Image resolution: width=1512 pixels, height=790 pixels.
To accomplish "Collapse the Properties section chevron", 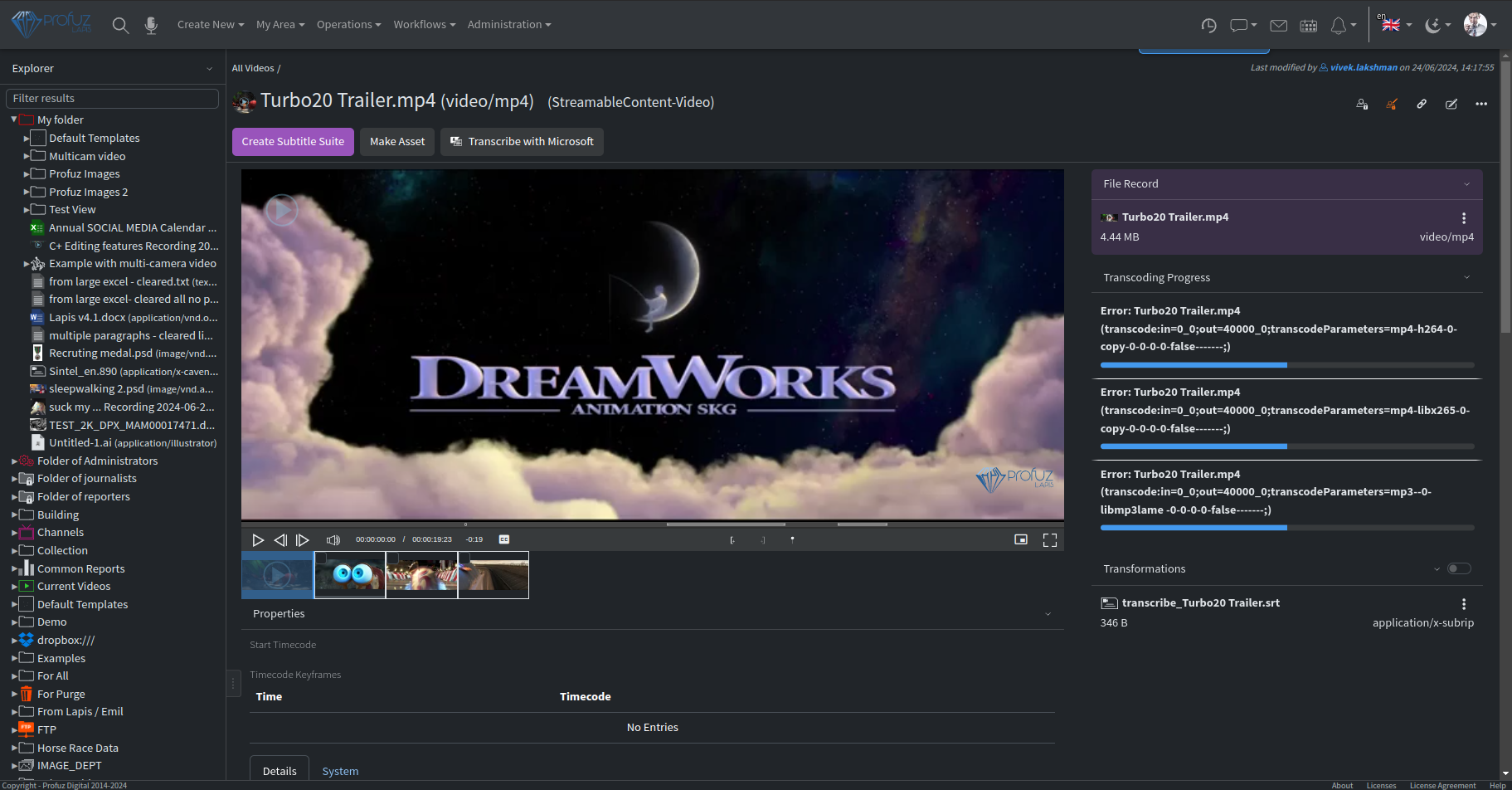I will tap(1048, 614).
